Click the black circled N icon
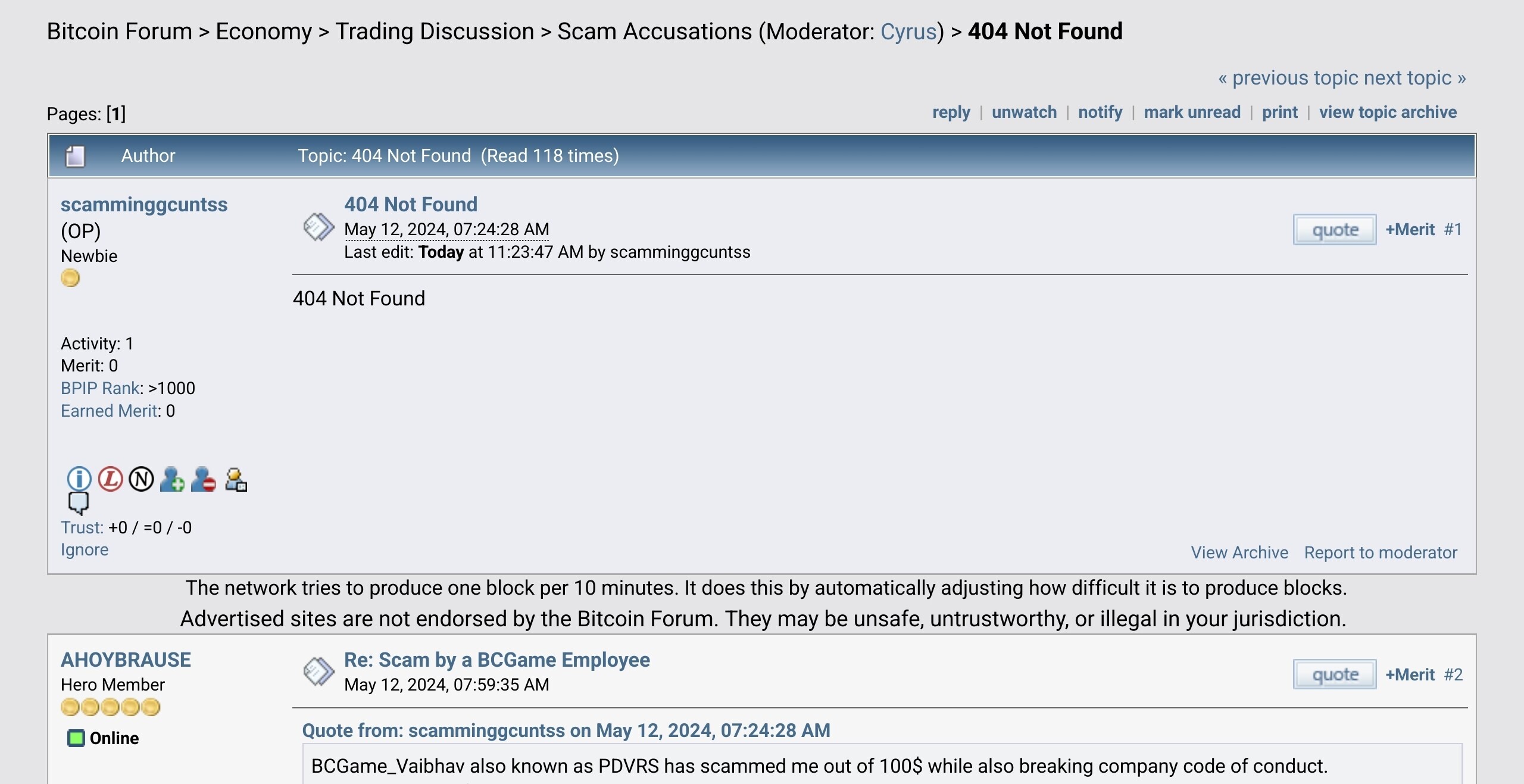Viewport: 1524px width, 784px height. (141, 479)
